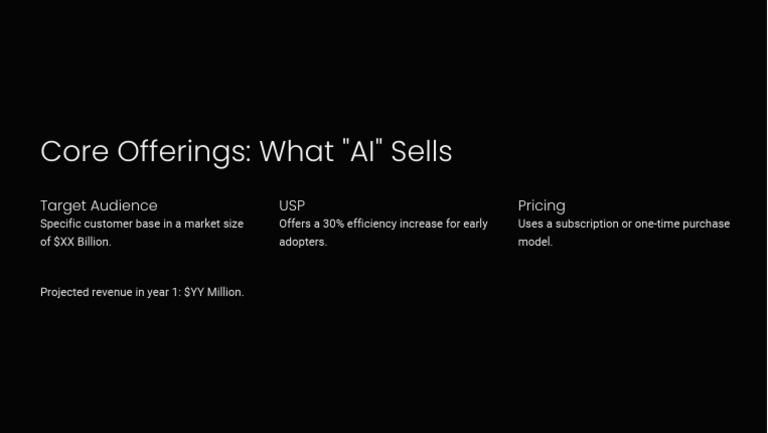Select the "Target Audience" heading
Screen dimensions: 768x433
click(x=99, y=205)
